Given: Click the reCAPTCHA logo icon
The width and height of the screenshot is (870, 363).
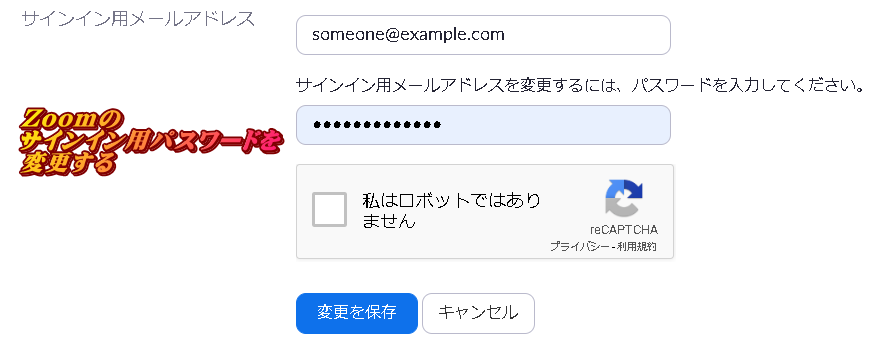Looking at the screenshot, I should pos(624,198).
